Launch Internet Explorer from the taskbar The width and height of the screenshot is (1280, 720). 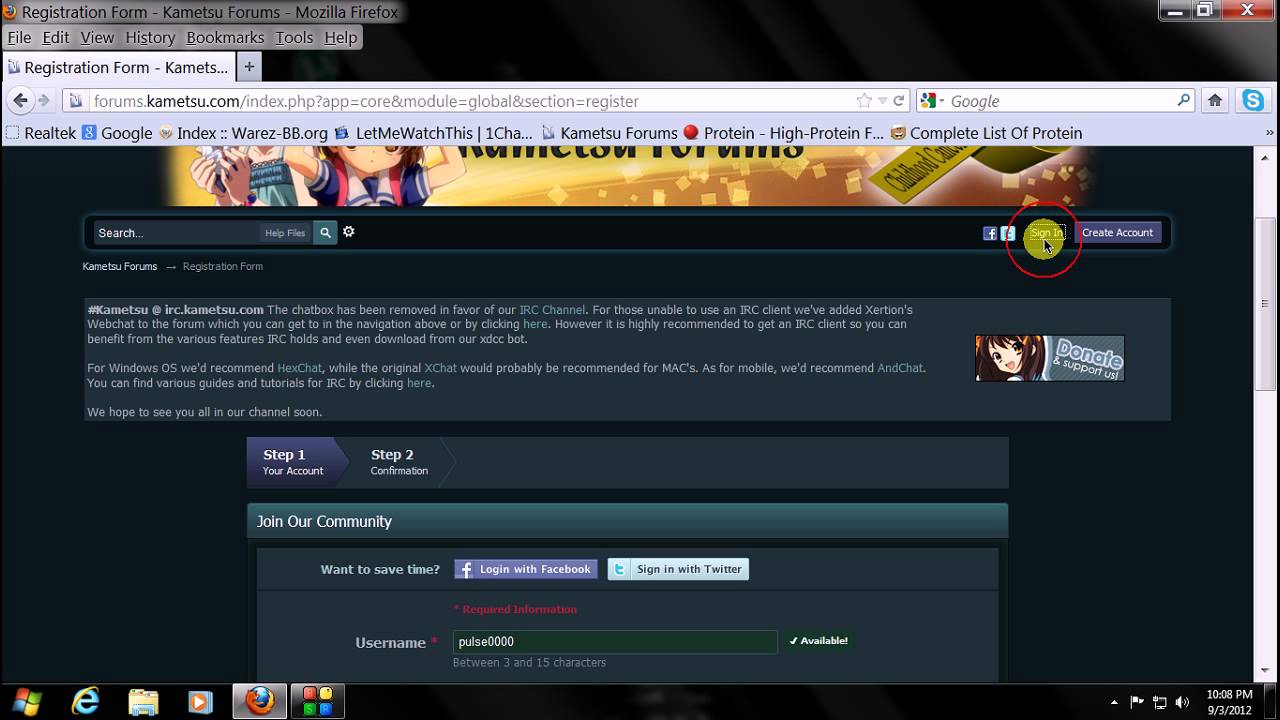(x=86, y=702)
